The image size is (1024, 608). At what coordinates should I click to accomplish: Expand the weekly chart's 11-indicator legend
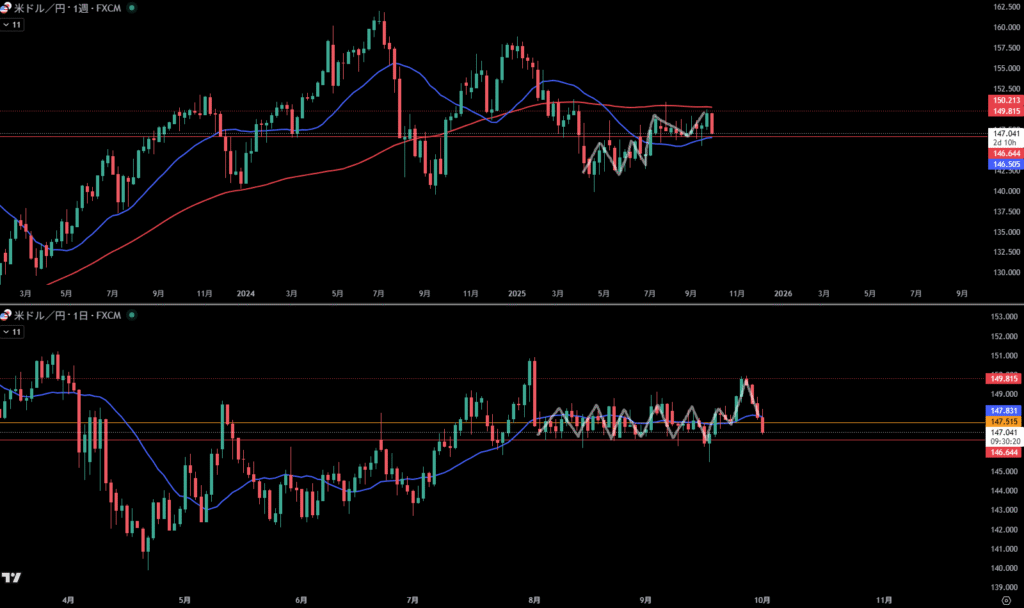(11, 22)
